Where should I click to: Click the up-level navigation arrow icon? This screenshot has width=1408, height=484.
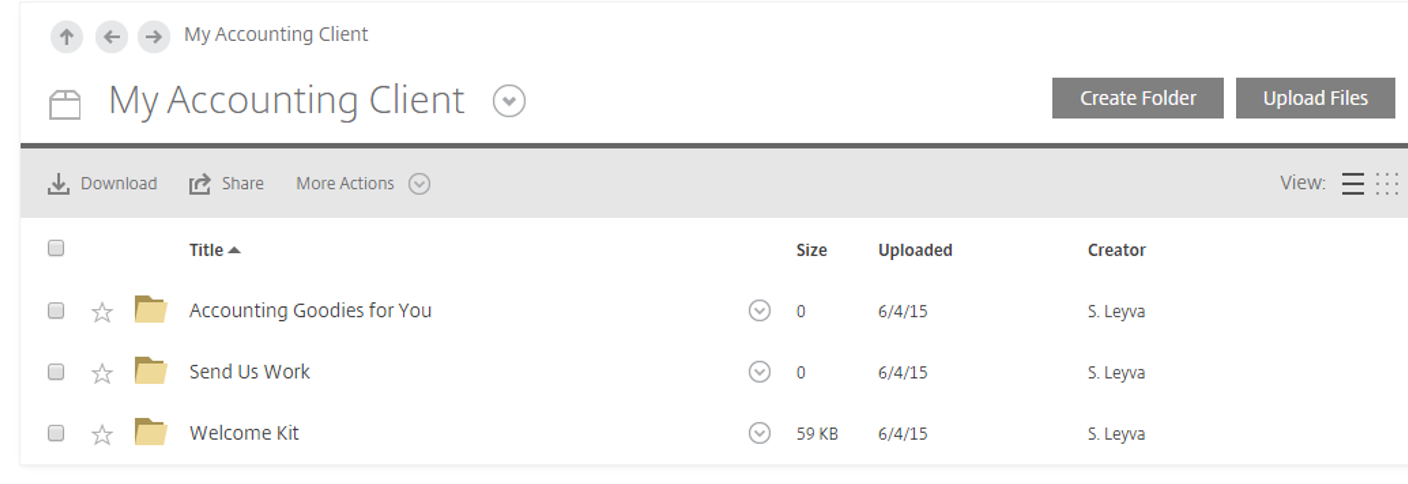point(66,37)
